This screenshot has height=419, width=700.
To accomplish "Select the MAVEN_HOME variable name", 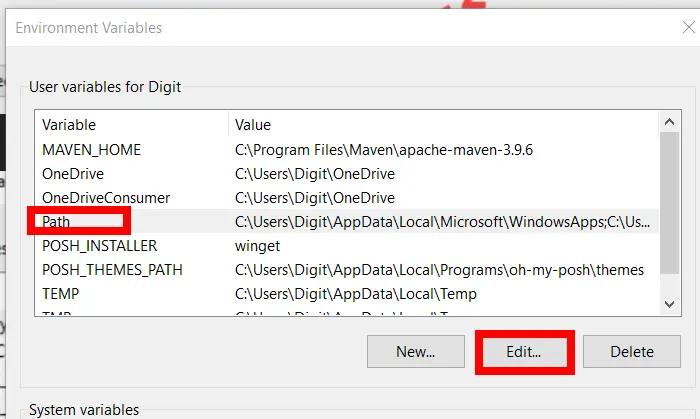I will [91, 150].
